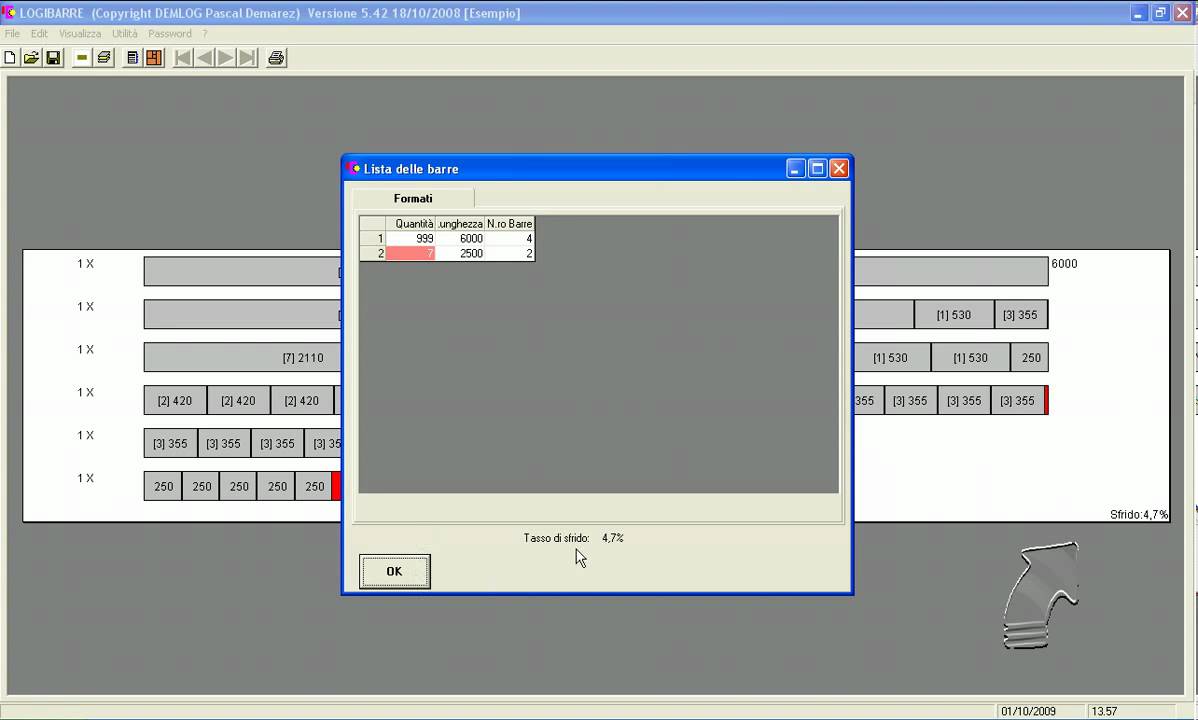Click the LOGIBARRE application icon in title bar
Screen dimensions: 1198x720
click(8, 13)
